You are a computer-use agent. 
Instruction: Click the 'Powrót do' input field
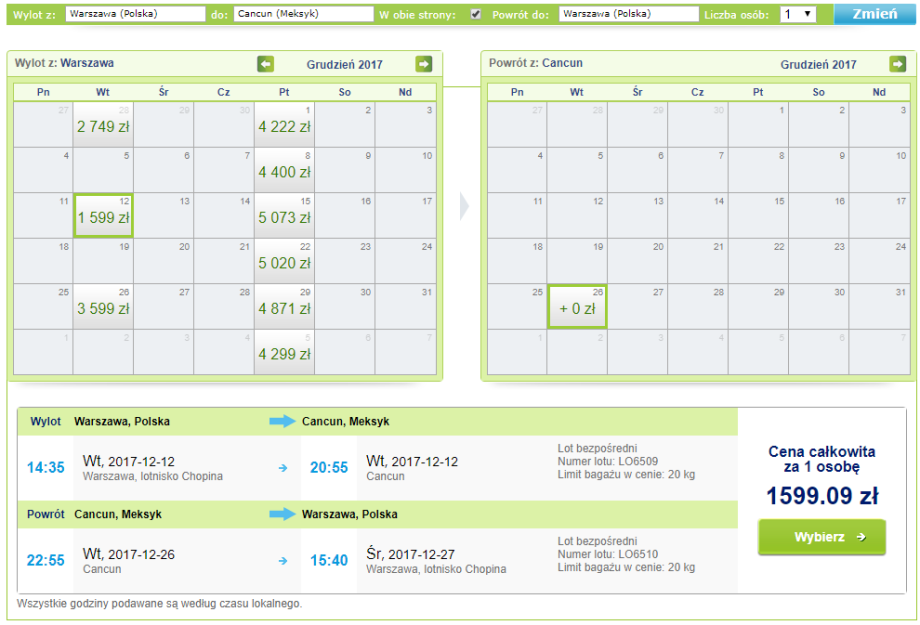(628, 14)
